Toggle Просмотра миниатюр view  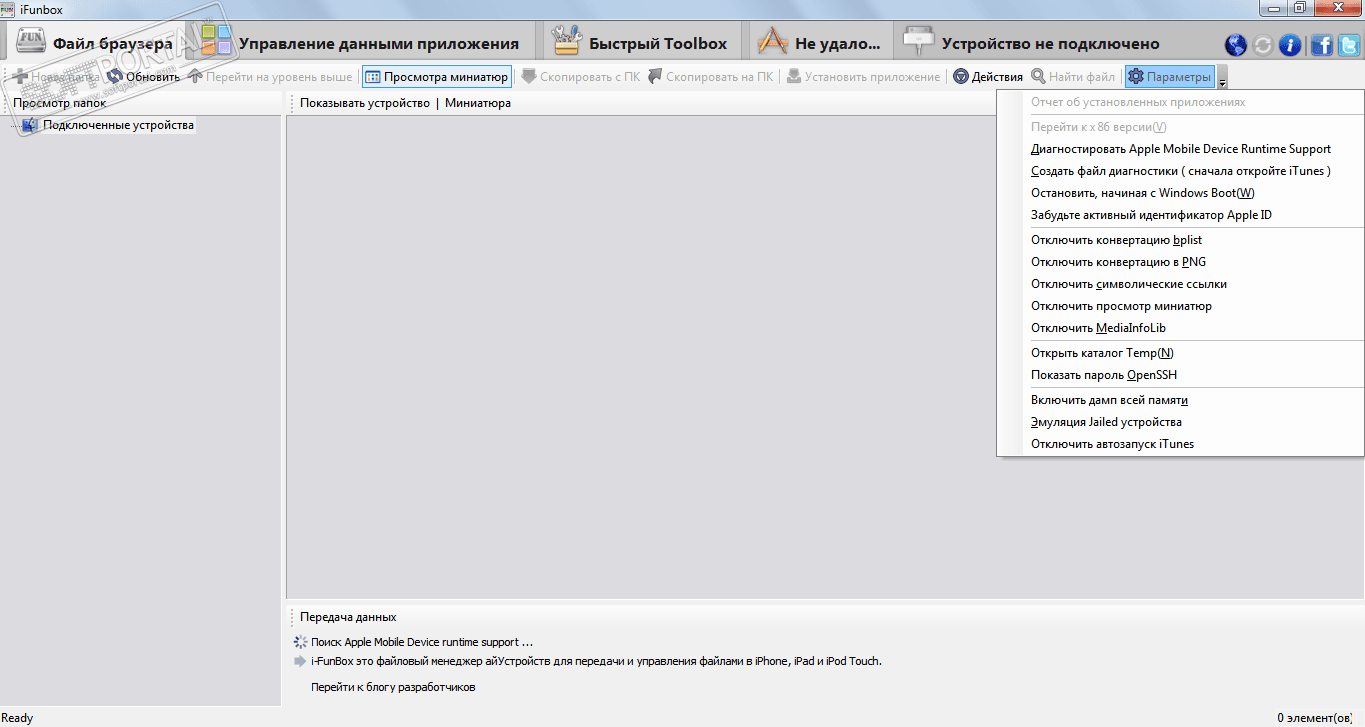pos(436,76)
